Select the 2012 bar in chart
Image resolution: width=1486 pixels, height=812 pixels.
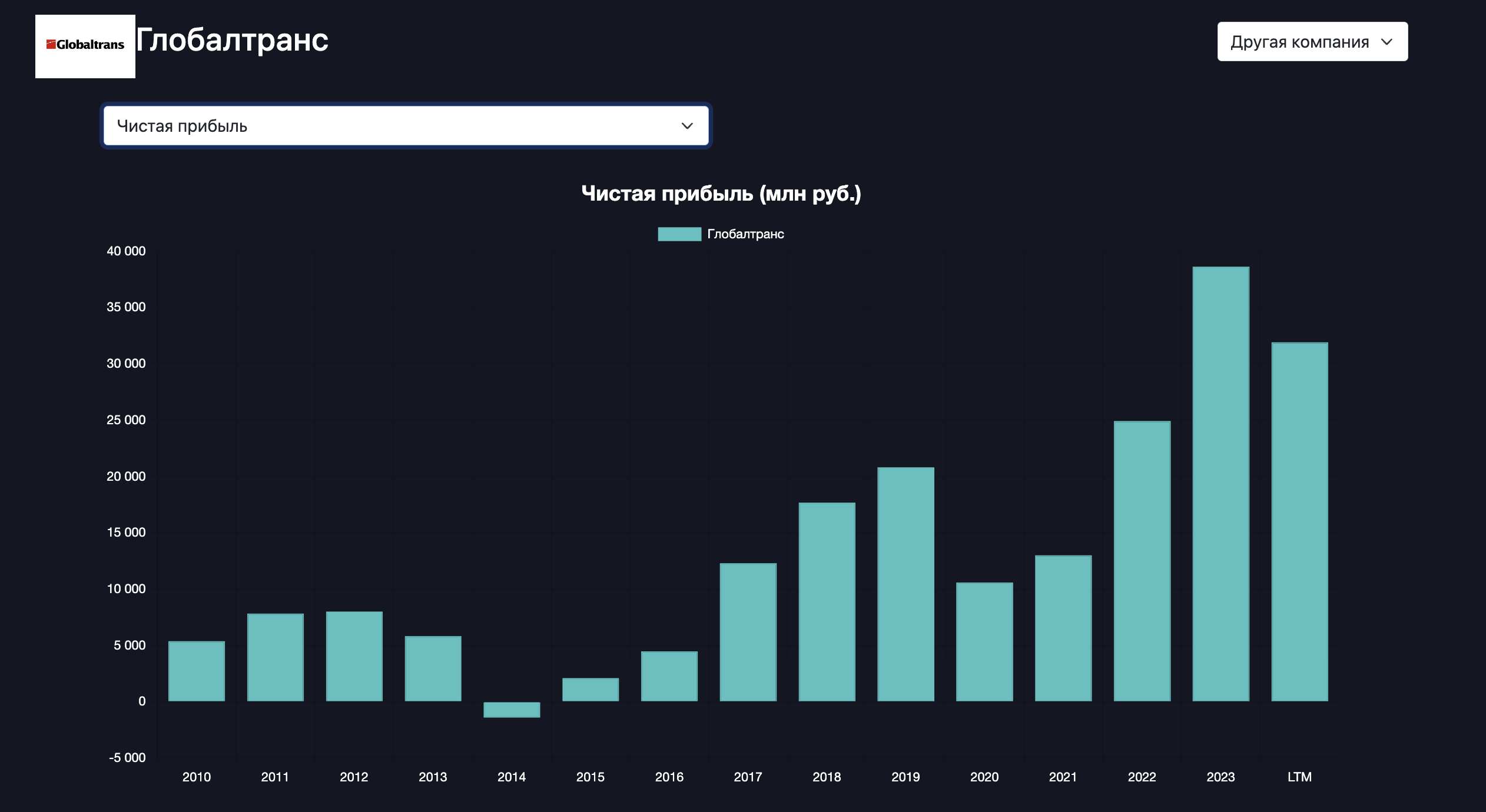coord(354,656)
